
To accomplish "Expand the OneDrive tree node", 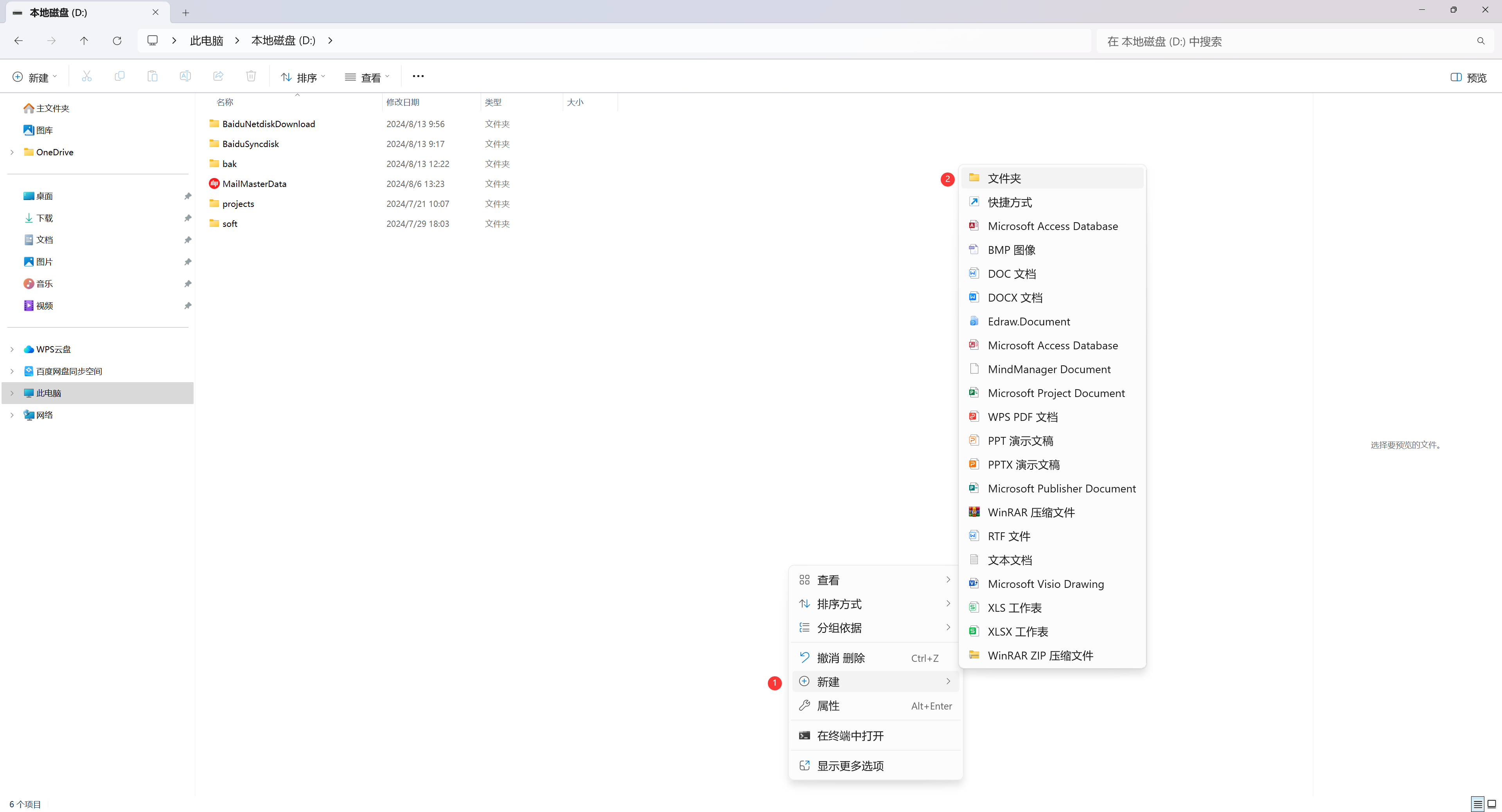I will tap(12, 152).
